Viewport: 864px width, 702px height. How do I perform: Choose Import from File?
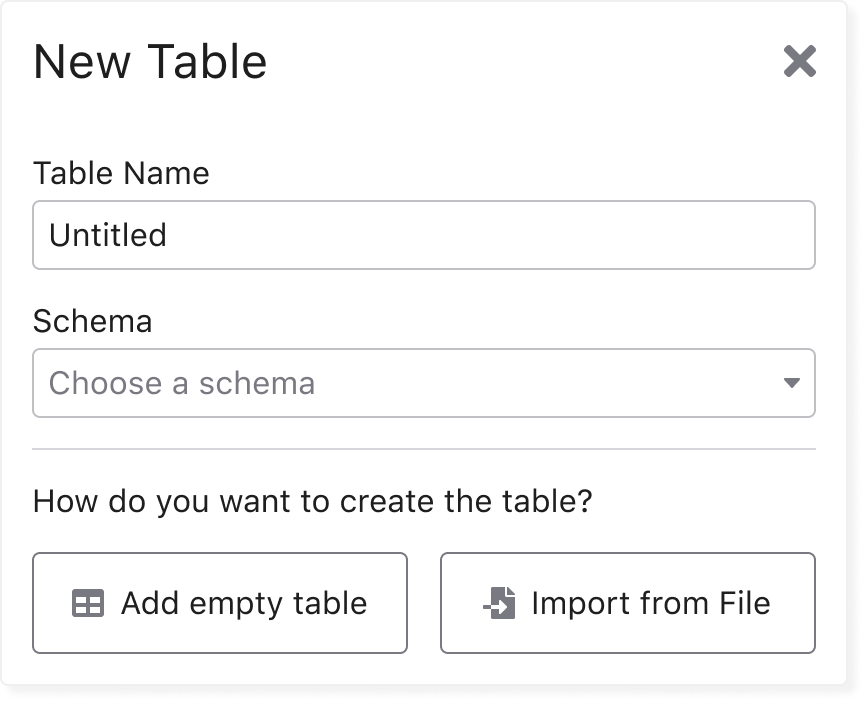pos(628,603)
